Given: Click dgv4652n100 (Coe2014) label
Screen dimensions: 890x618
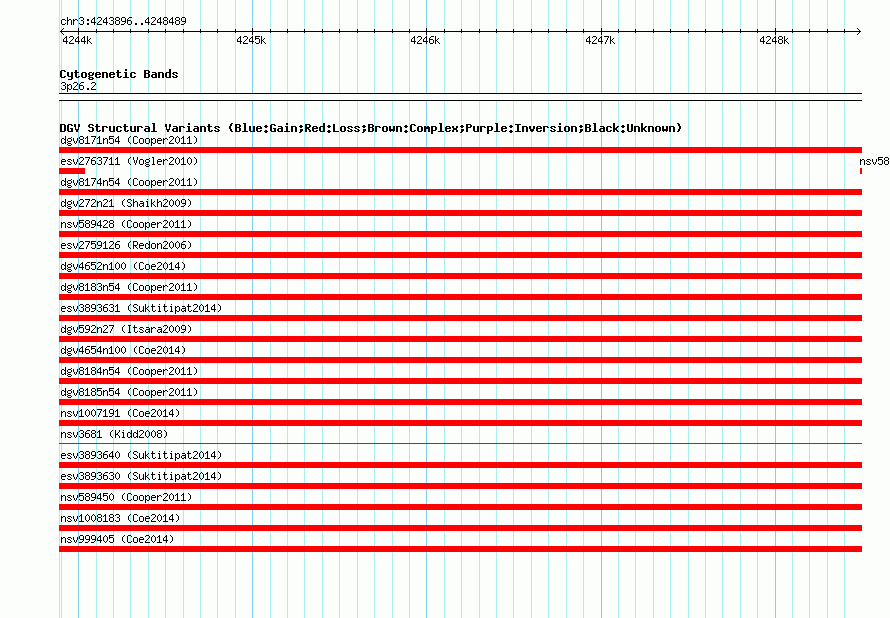Looking at the screenshot, I should click(x=123, y=266).
